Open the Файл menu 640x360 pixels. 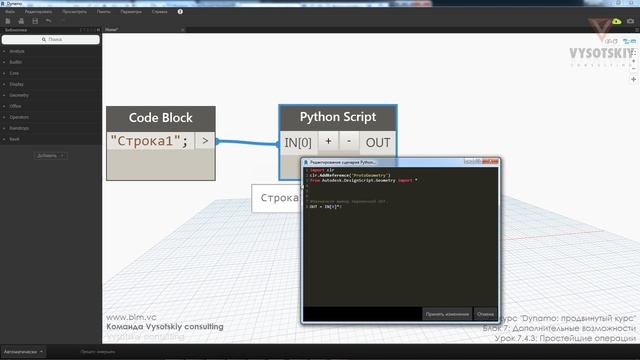coord(10,12)
